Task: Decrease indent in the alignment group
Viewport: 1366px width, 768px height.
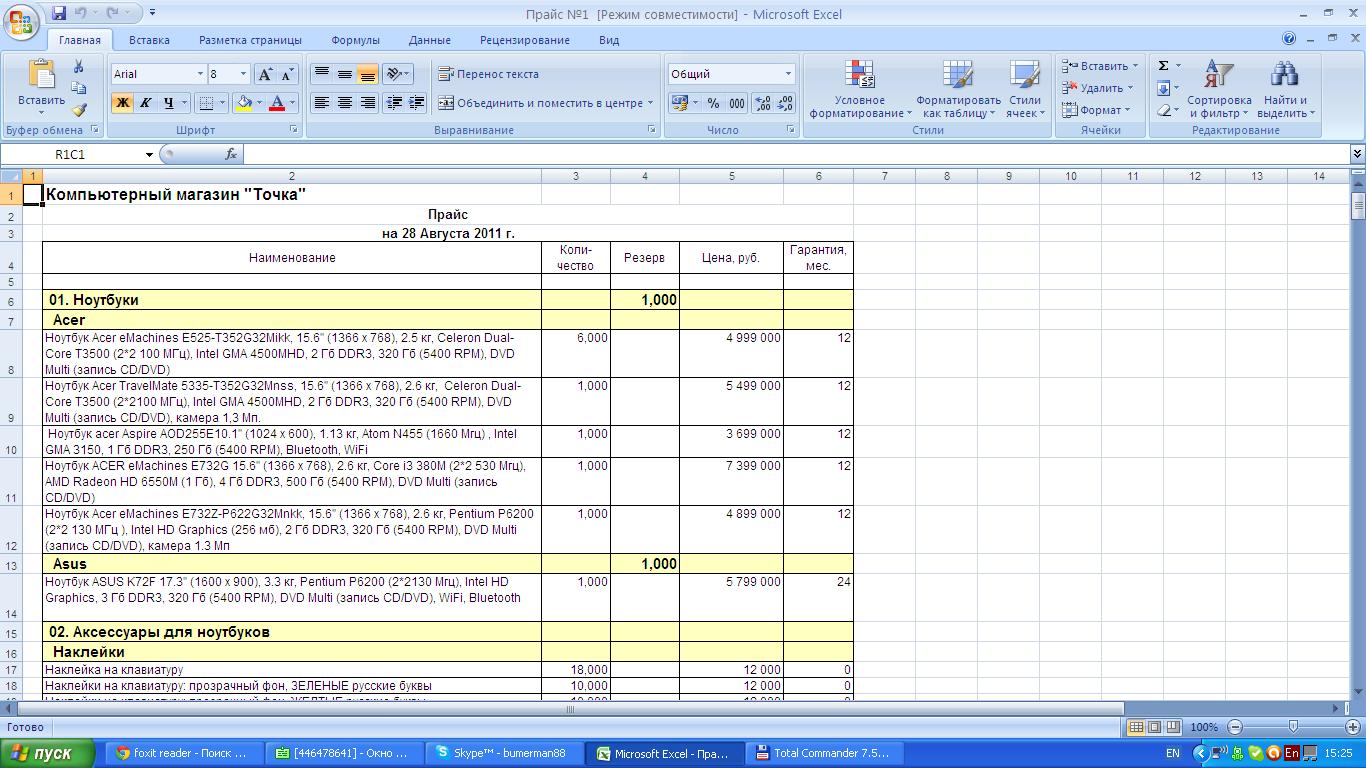Action: pos(395,102)
